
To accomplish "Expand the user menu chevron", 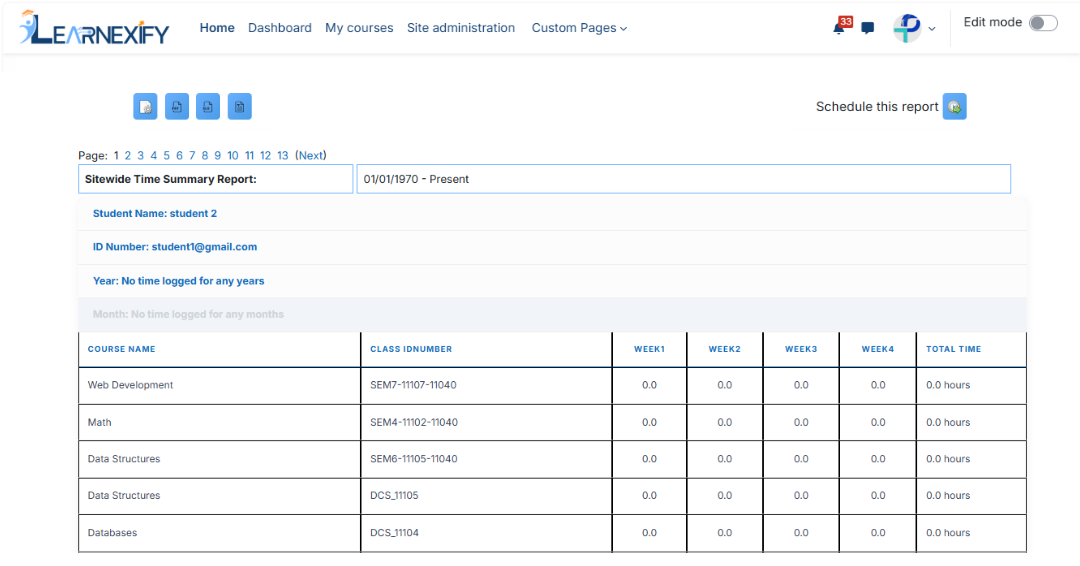I will (932, 29).
